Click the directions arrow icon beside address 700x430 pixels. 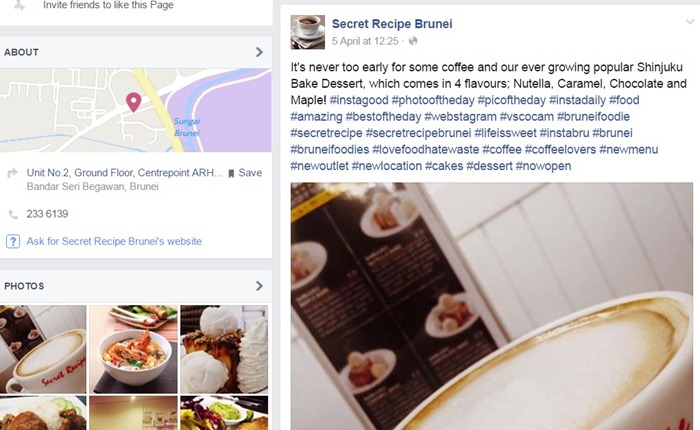(12, 173)
